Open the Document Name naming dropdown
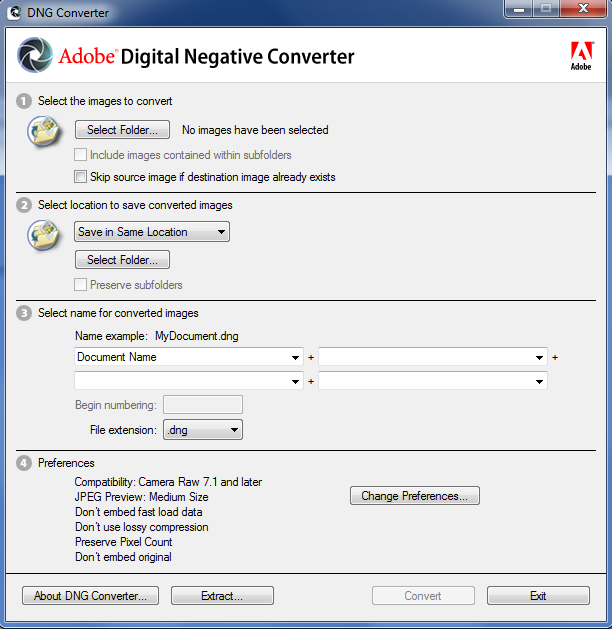Viewport: 612px width, 629px height. point(189,357)
